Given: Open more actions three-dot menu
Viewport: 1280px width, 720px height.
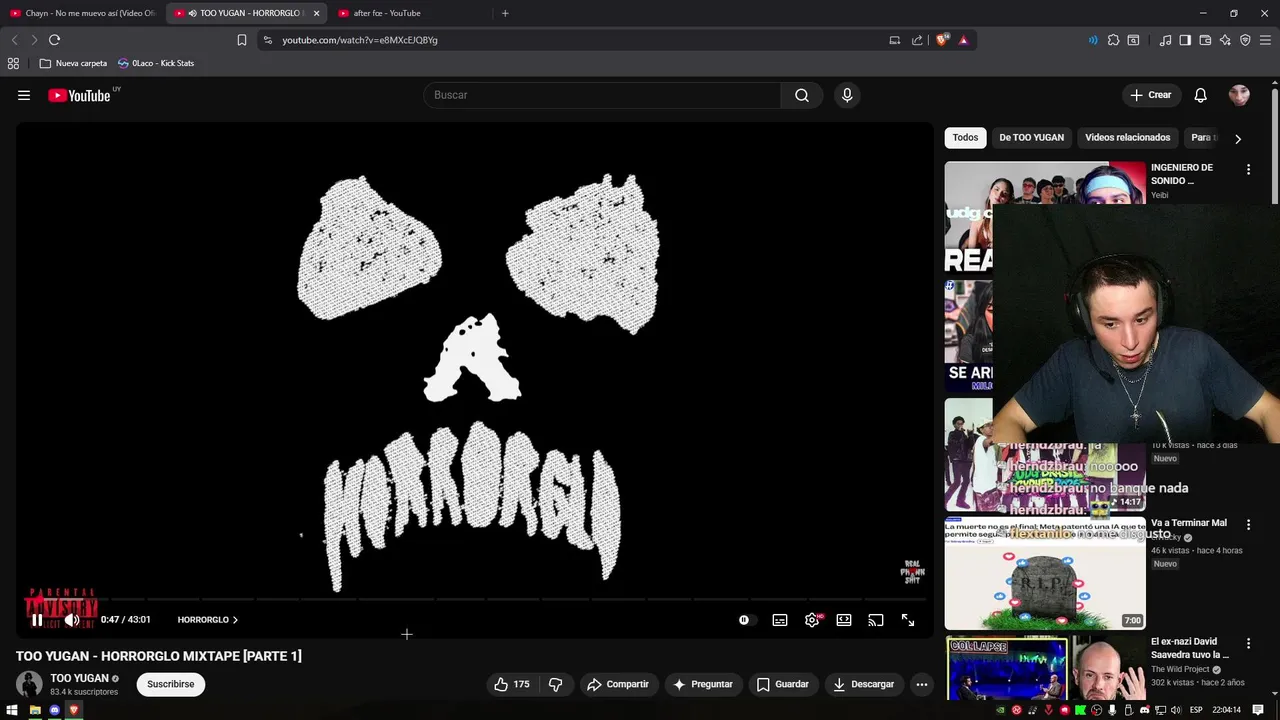Looking at the screenshot, I should tap(922, 684).
